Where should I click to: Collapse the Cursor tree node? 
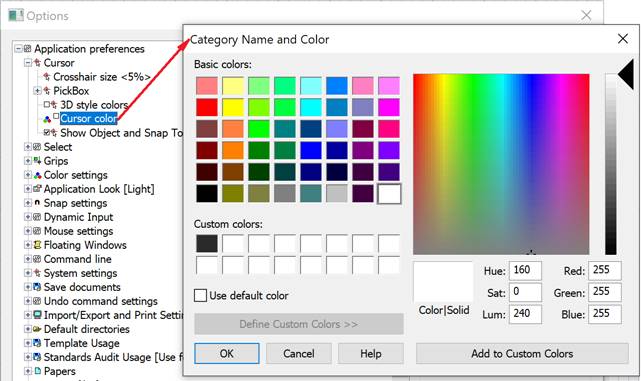(27, 63)
